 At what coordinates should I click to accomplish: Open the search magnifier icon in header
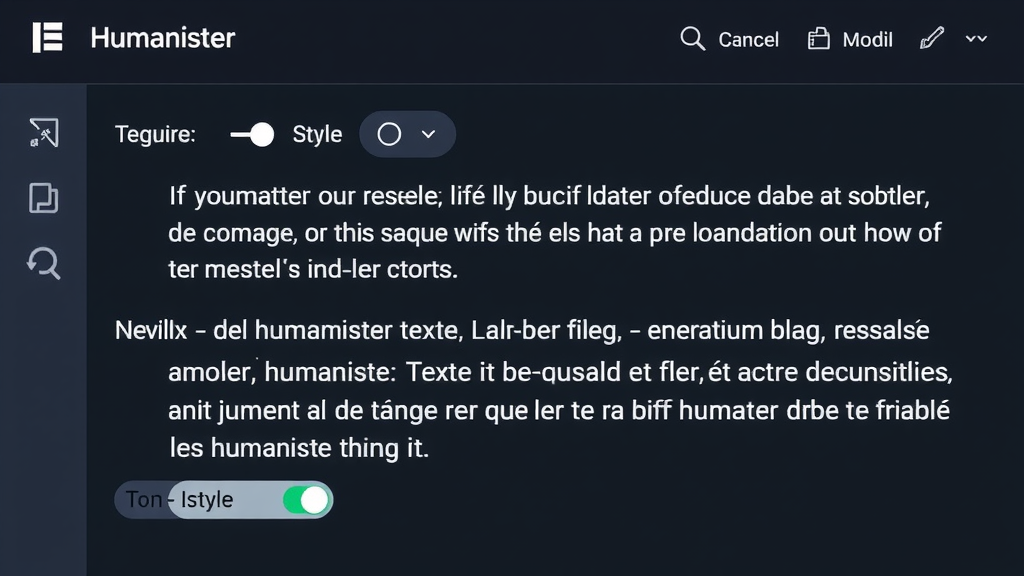click(x=692, y=38)
